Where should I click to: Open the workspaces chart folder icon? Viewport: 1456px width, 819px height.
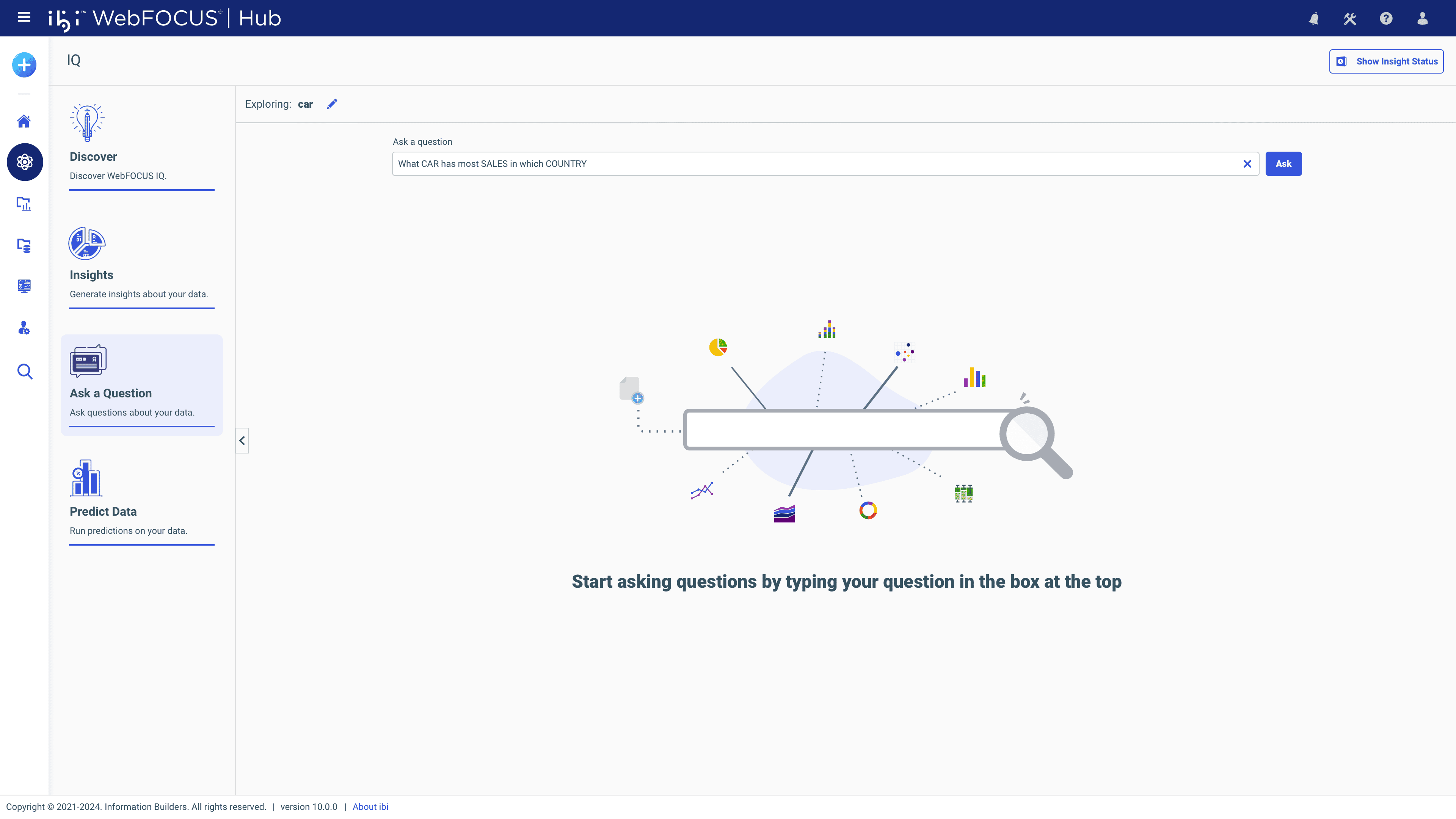click(x=24, y=204)
